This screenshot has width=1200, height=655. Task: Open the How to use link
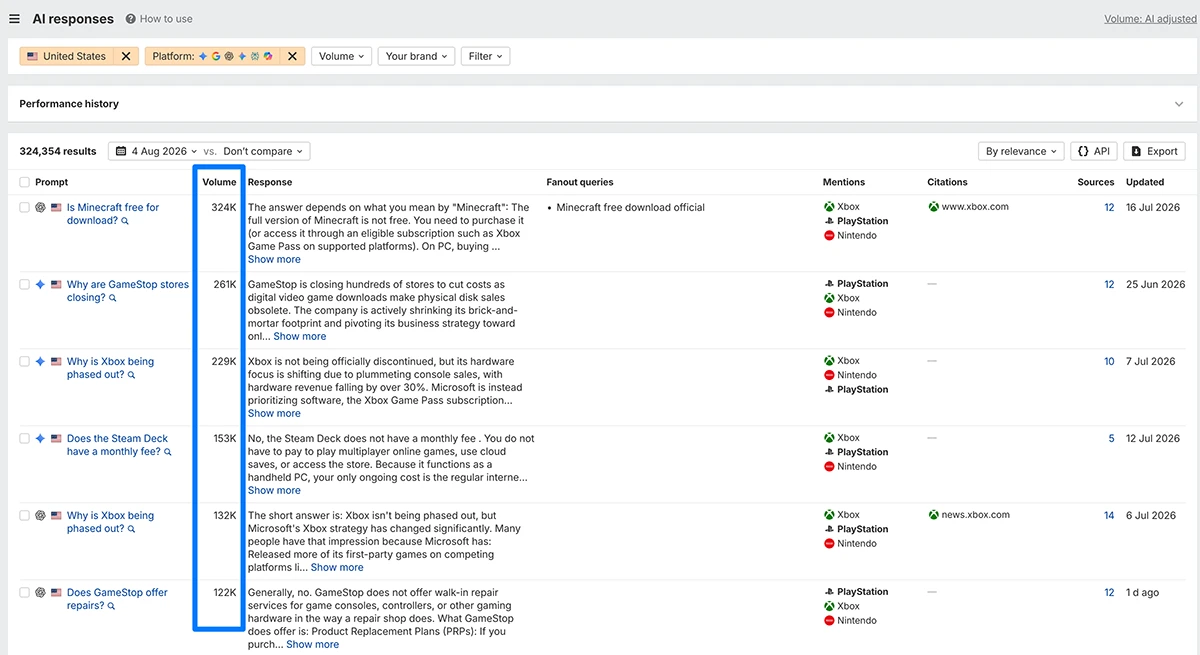point(166,19)
